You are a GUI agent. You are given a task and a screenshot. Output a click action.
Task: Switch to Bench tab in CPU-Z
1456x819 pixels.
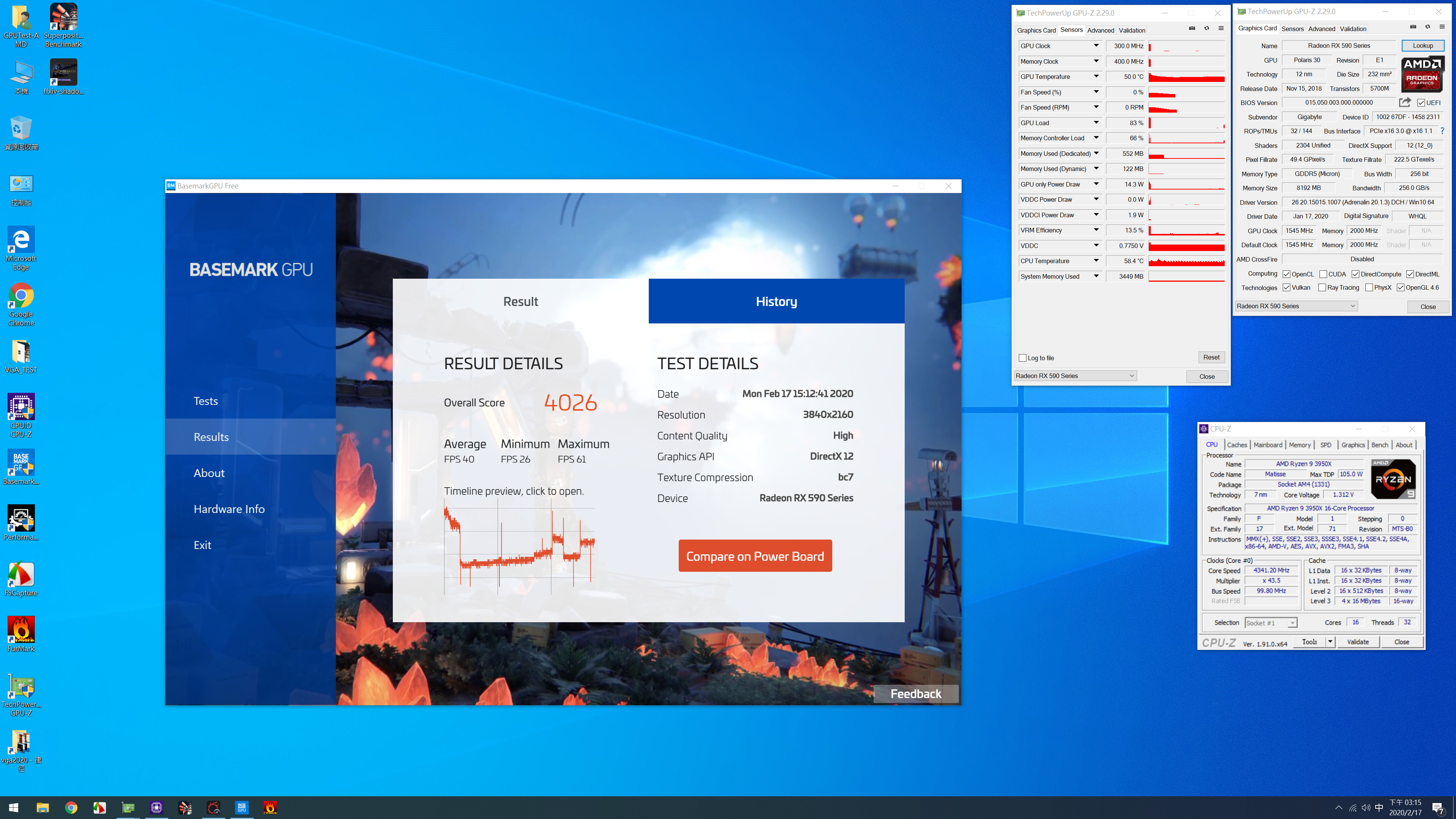click(x=1380, y=445)
